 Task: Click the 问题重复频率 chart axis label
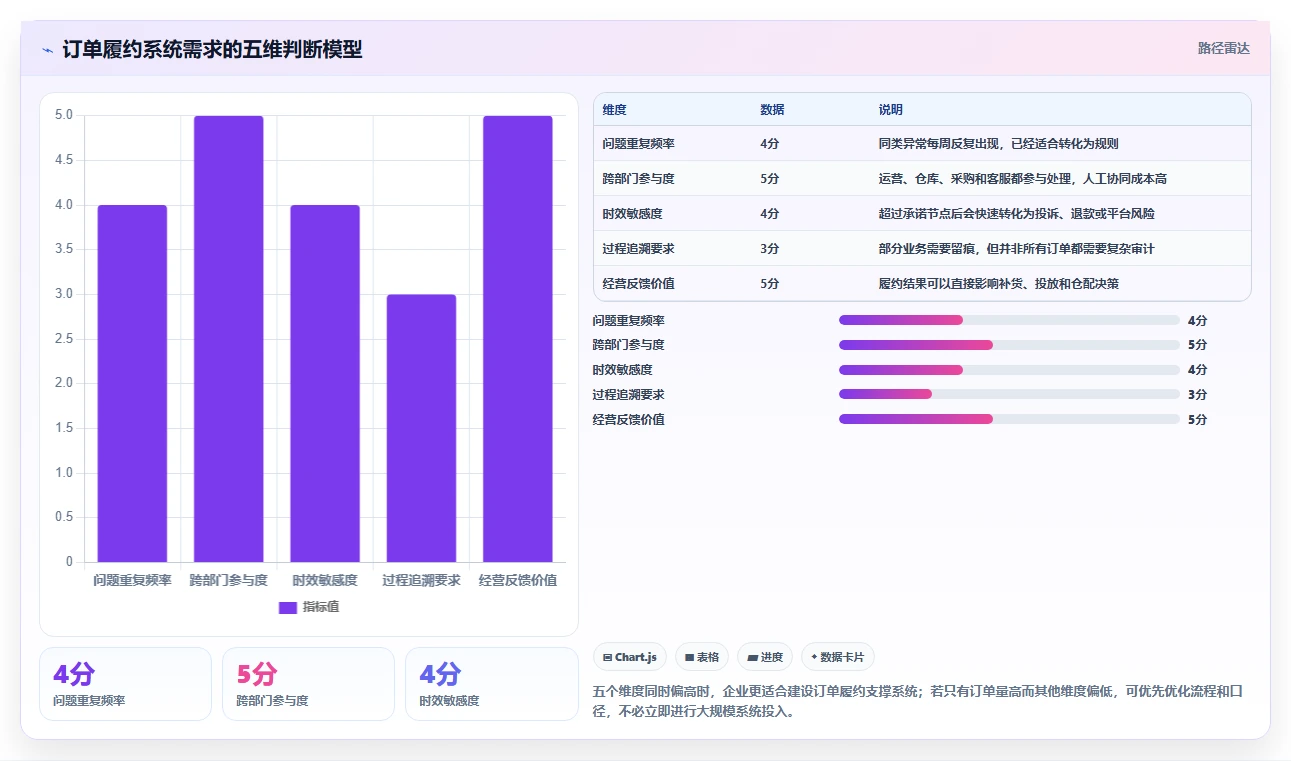tap(132, 580)
